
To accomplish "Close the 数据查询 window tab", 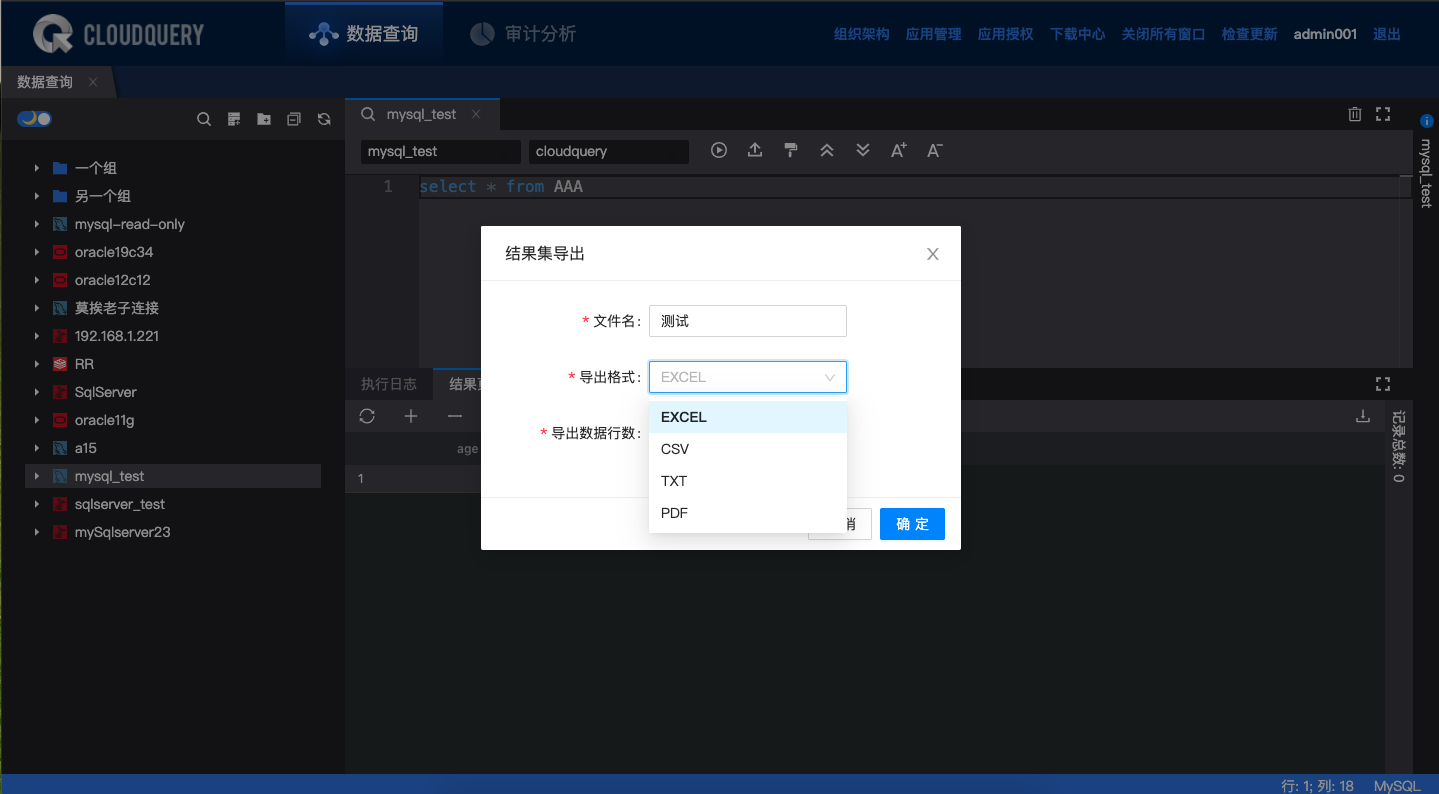I will pos(93,82).
